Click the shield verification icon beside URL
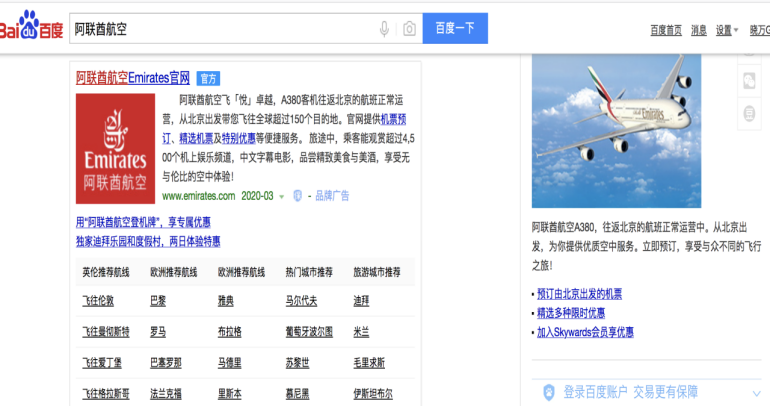The width and height of the screenshot is (772, 406). click(297, 196)
